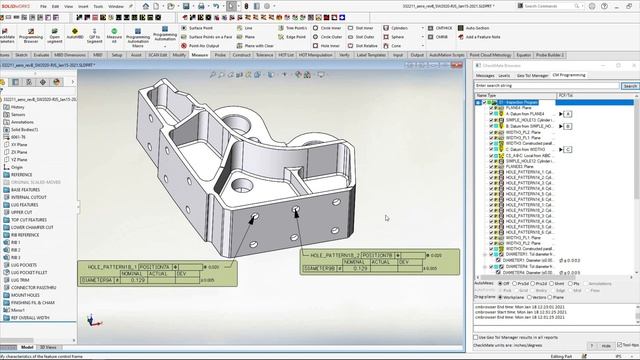Select the AutoMeas Shmt radio button
640x360 pixels.
552,284
